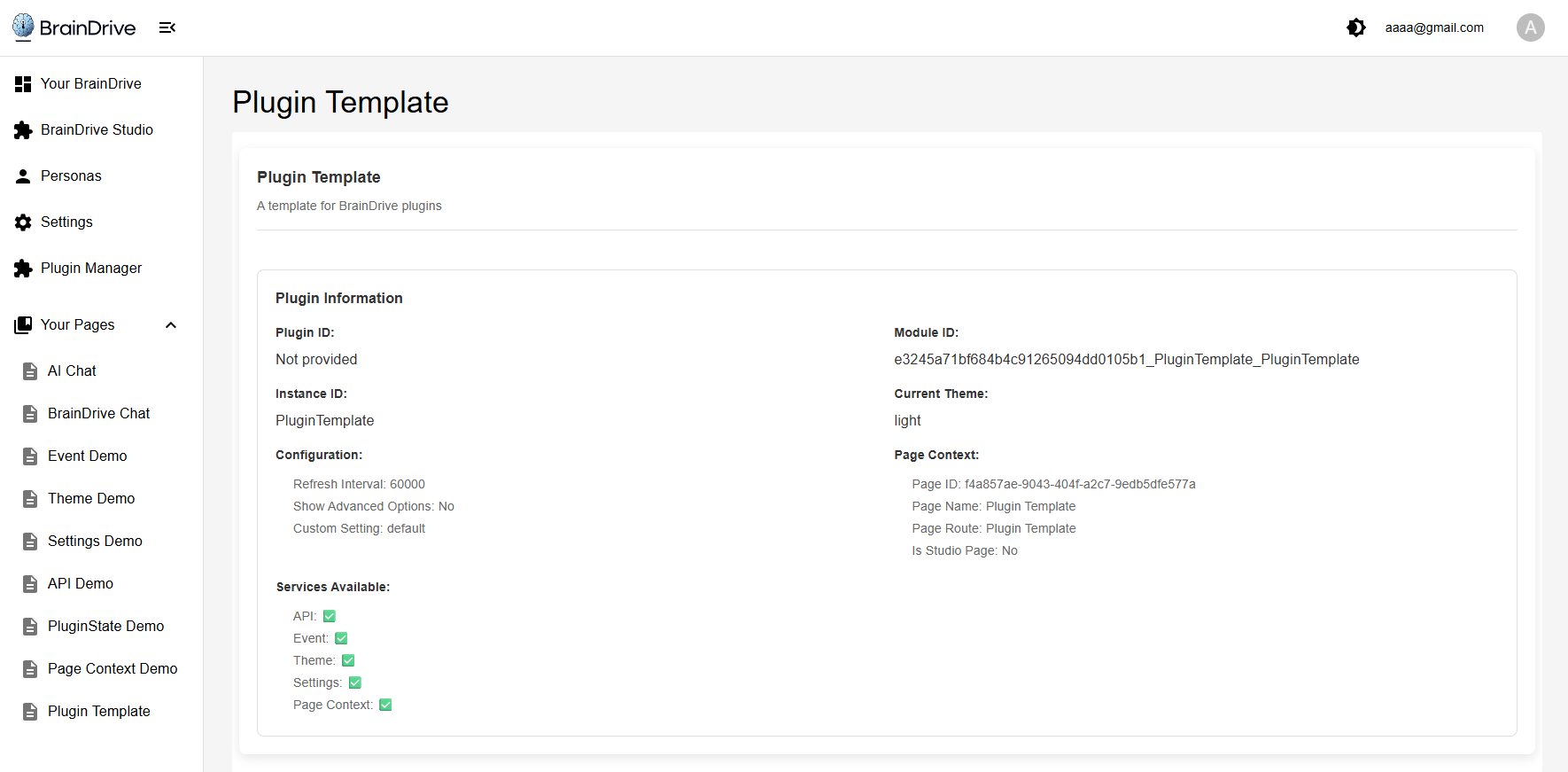Click the Theme service checkbox
1568x772 pixels.
click(348, 660)
